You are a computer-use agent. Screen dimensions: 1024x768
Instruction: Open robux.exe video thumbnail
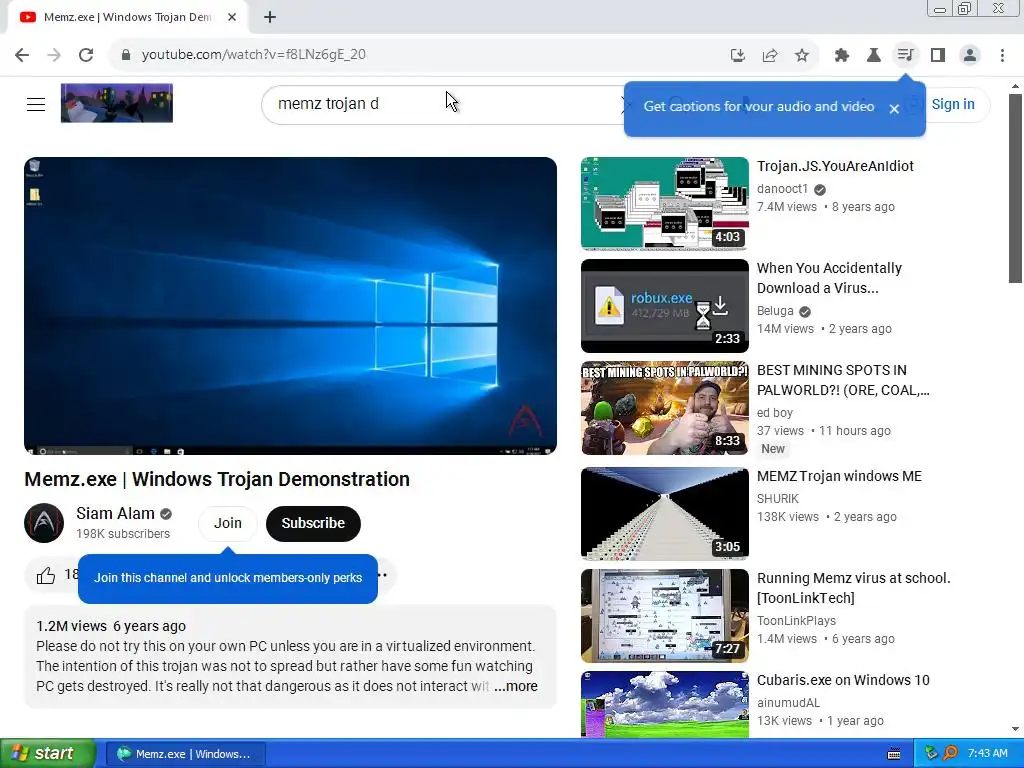[665, 306]
